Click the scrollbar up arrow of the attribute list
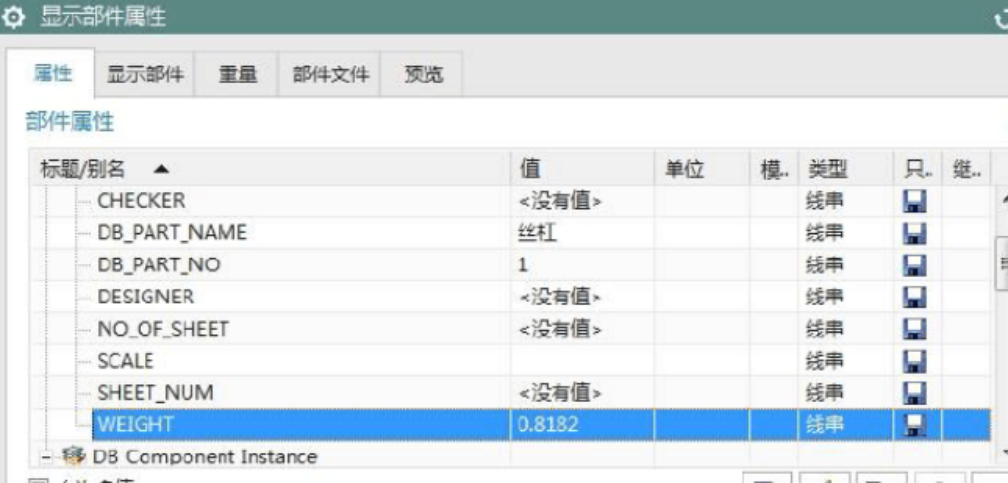Viewport: 1008px width, 483px height. click(1001, 200)
